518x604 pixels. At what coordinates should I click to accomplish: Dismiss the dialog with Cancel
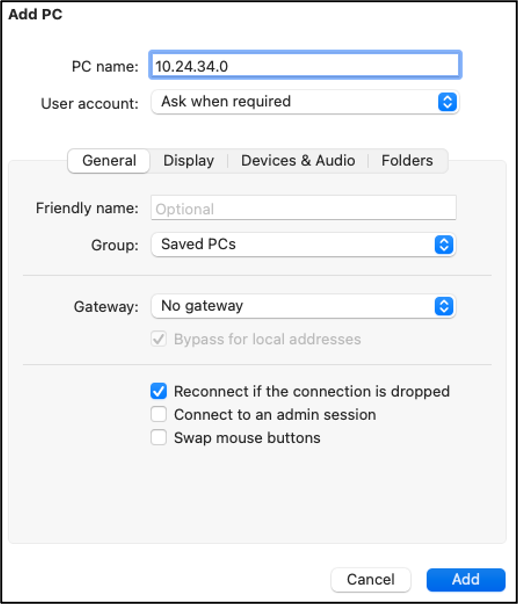coord(370,579)
